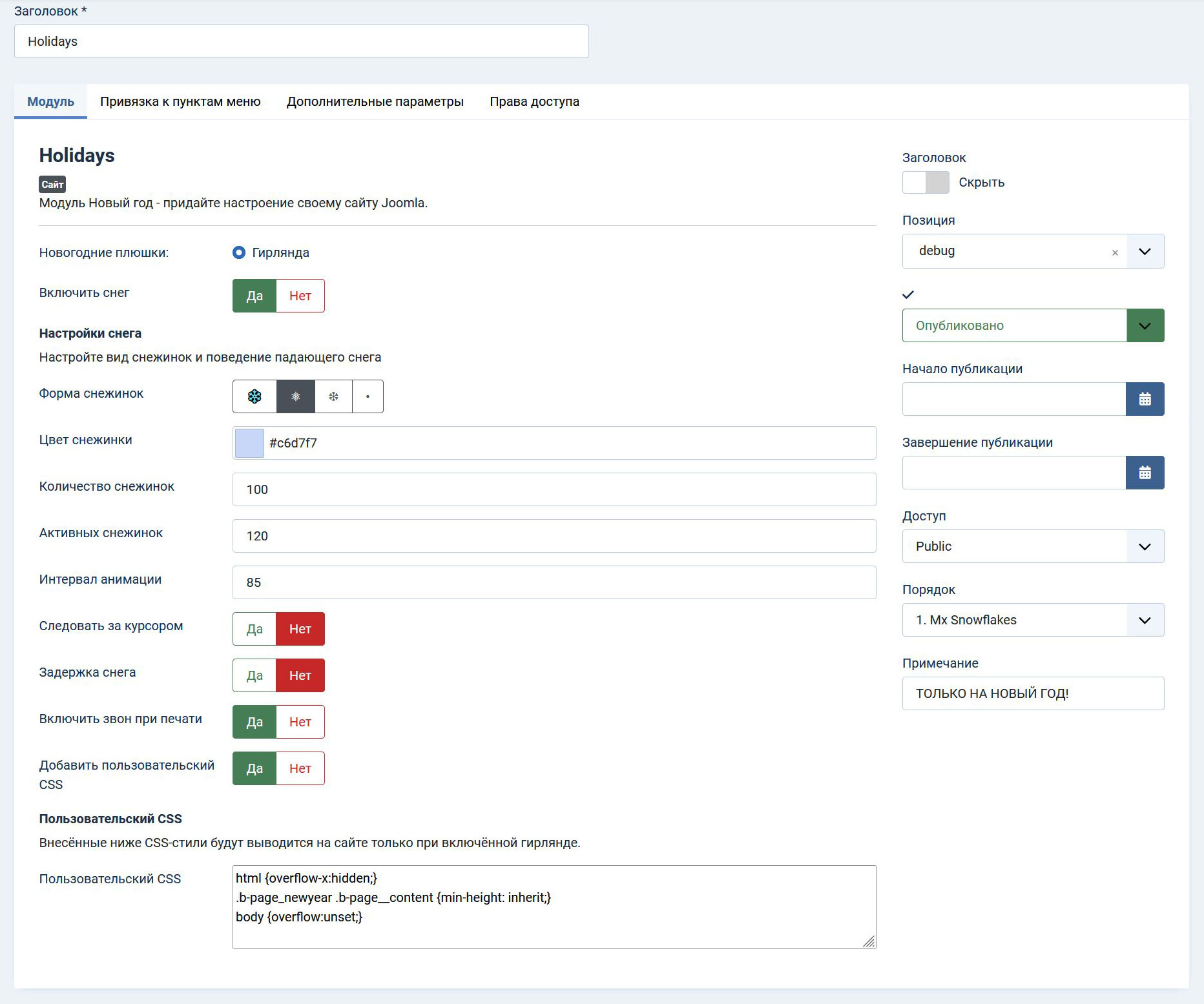Set Добавить пользовательский CSS to Да
Image resolution: width=1204 pixels, height=1004 pixels.
point(254,768)
